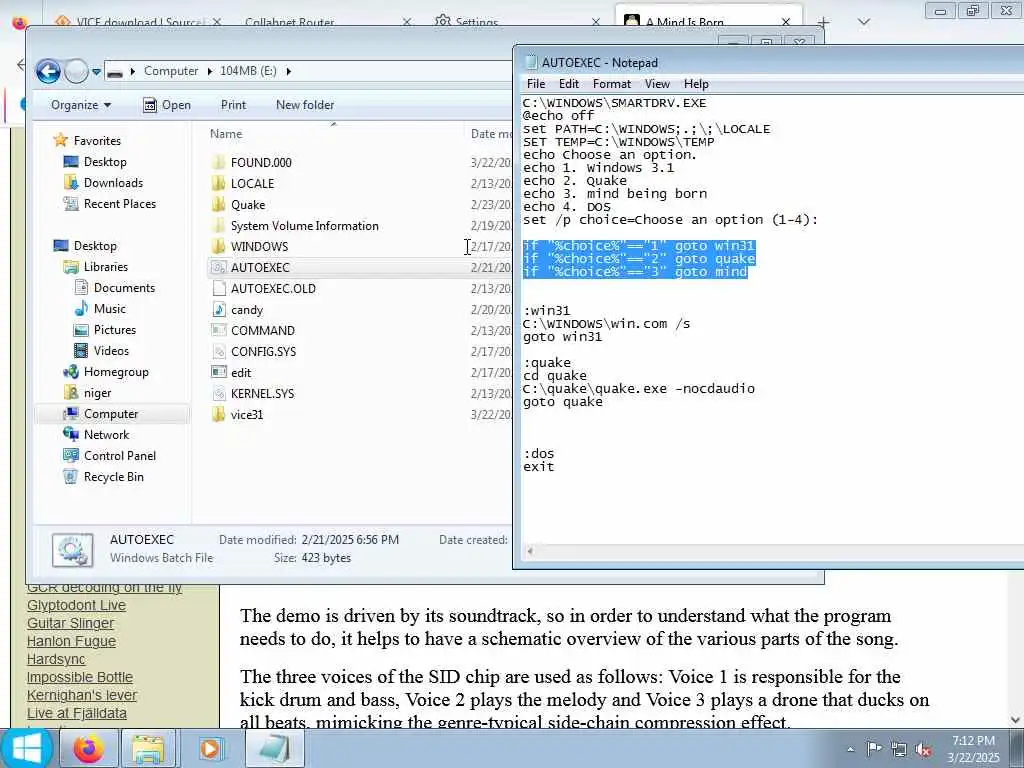1024x768 pixels.
Task: Open the recent locations dropdown arrow
Action: click(96, 71)
